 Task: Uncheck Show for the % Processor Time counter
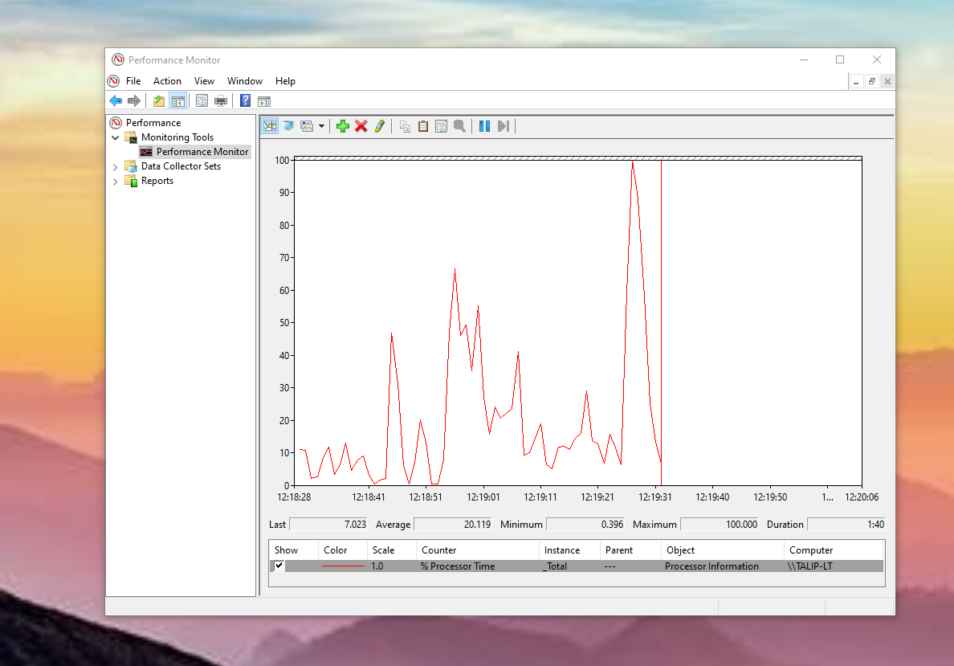(x=278, y=566)
